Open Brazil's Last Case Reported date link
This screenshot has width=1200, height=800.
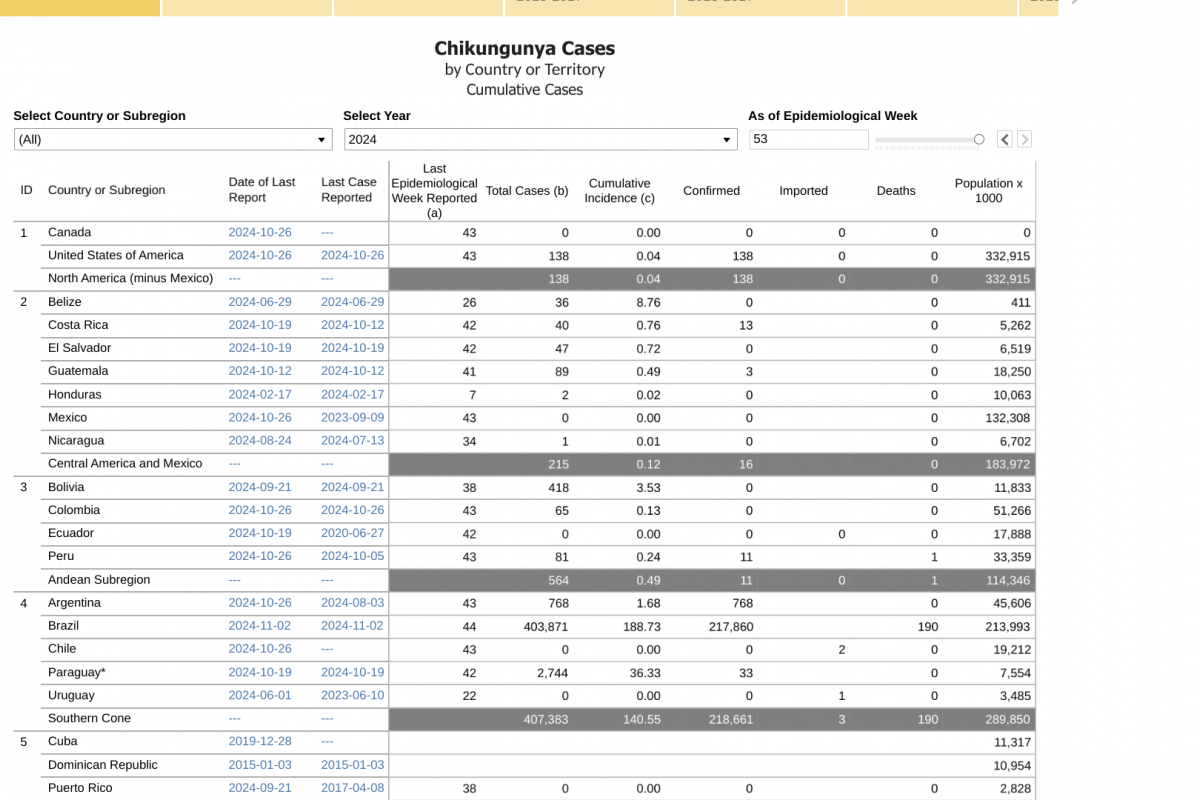[352, 626]
